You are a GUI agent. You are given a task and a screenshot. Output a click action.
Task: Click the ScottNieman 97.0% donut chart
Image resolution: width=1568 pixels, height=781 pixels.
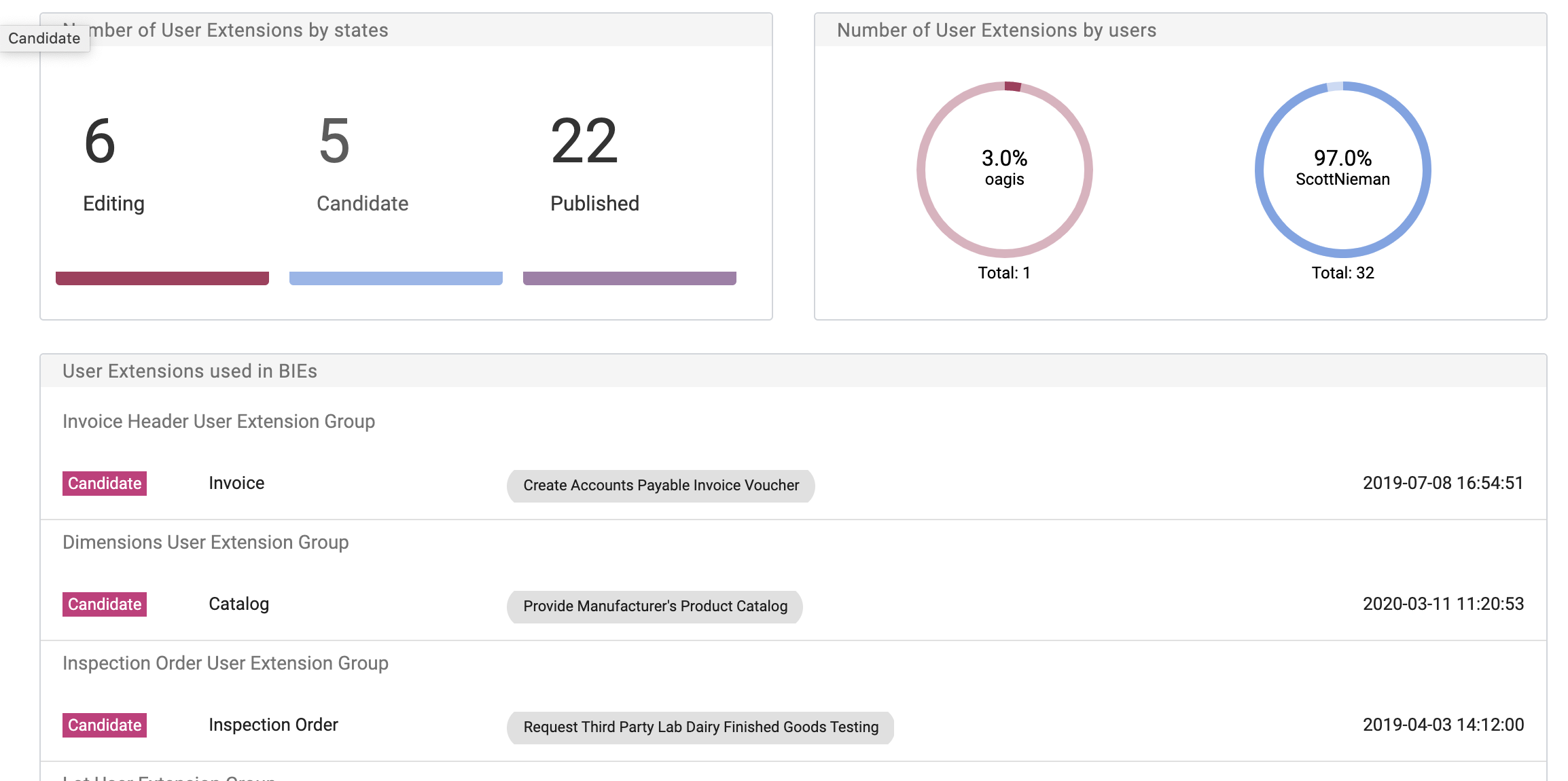(1343, 169)
